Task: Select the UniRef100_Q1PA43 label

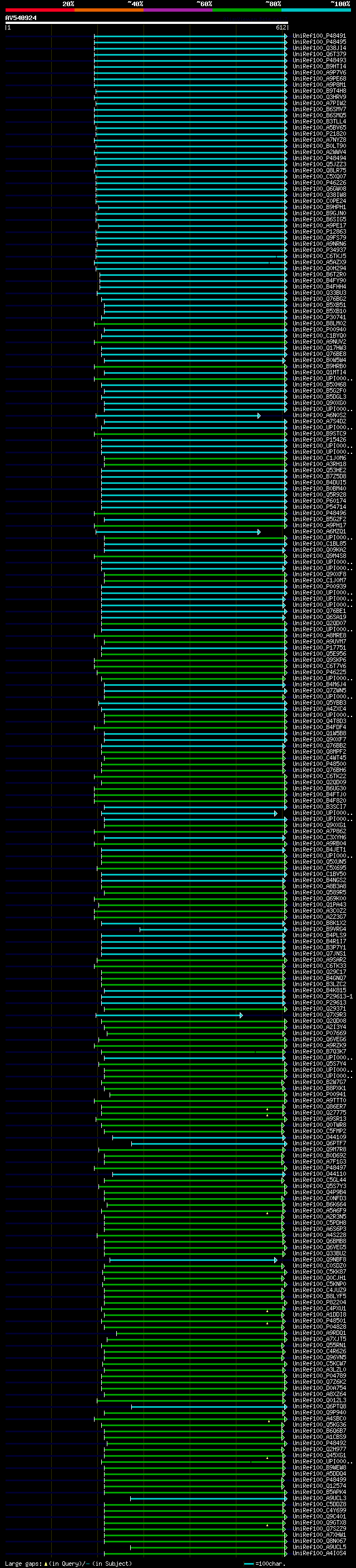Action: click(319, 905)
